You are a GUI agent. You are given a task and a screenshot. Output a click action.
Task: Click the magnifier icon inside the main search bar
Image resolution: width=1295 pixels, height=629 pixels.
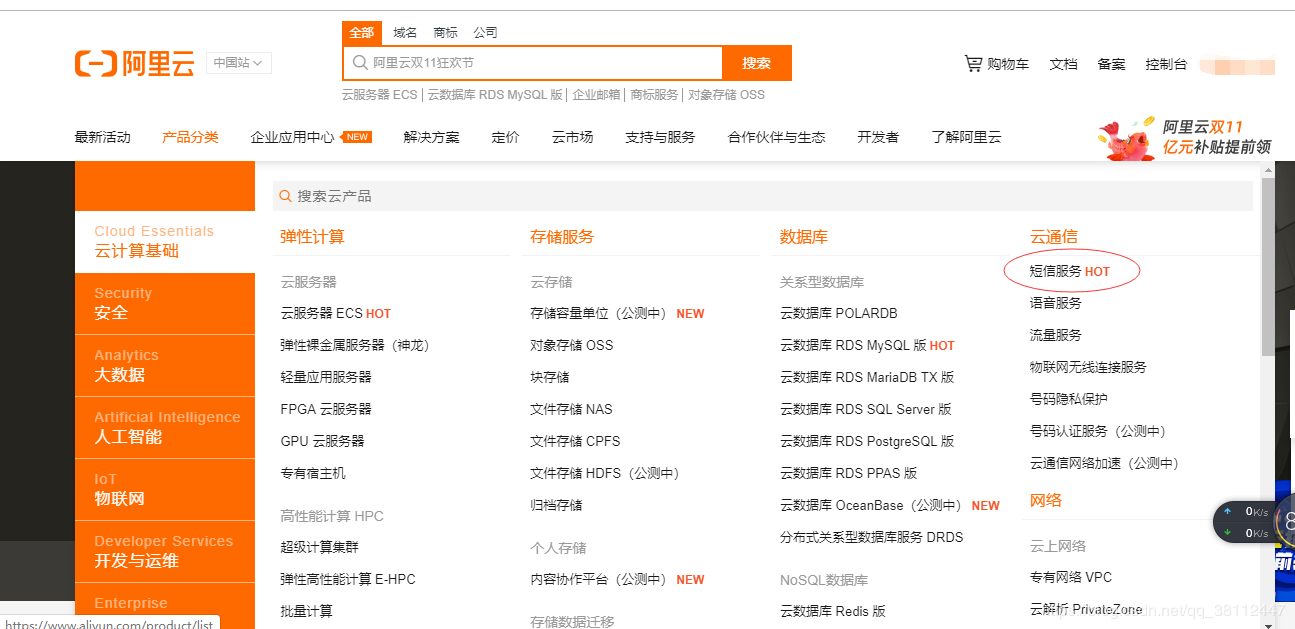point(360,63)
